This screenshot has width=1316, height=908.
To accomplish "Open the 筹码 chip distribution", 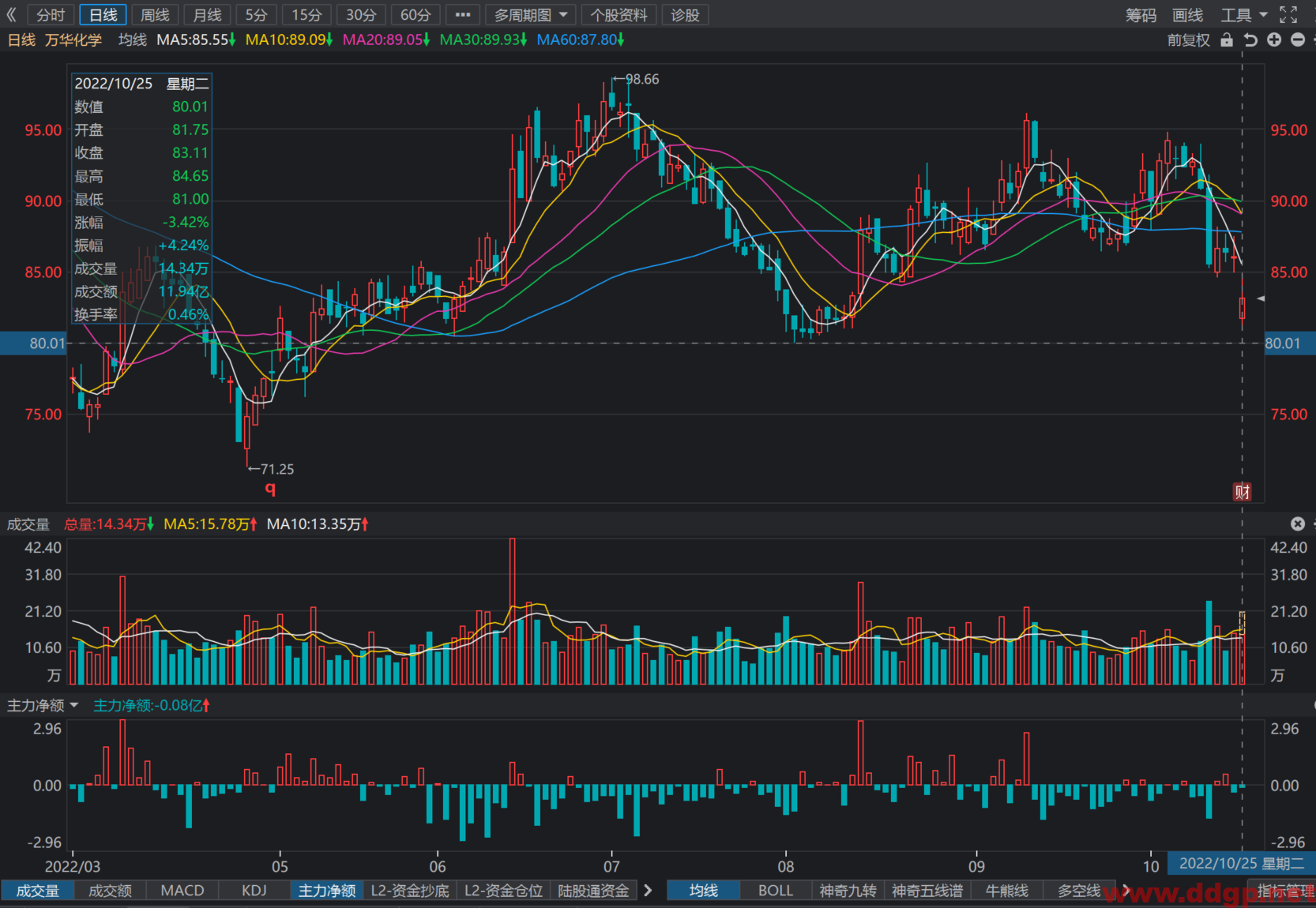I will (x=1141, y=15).
